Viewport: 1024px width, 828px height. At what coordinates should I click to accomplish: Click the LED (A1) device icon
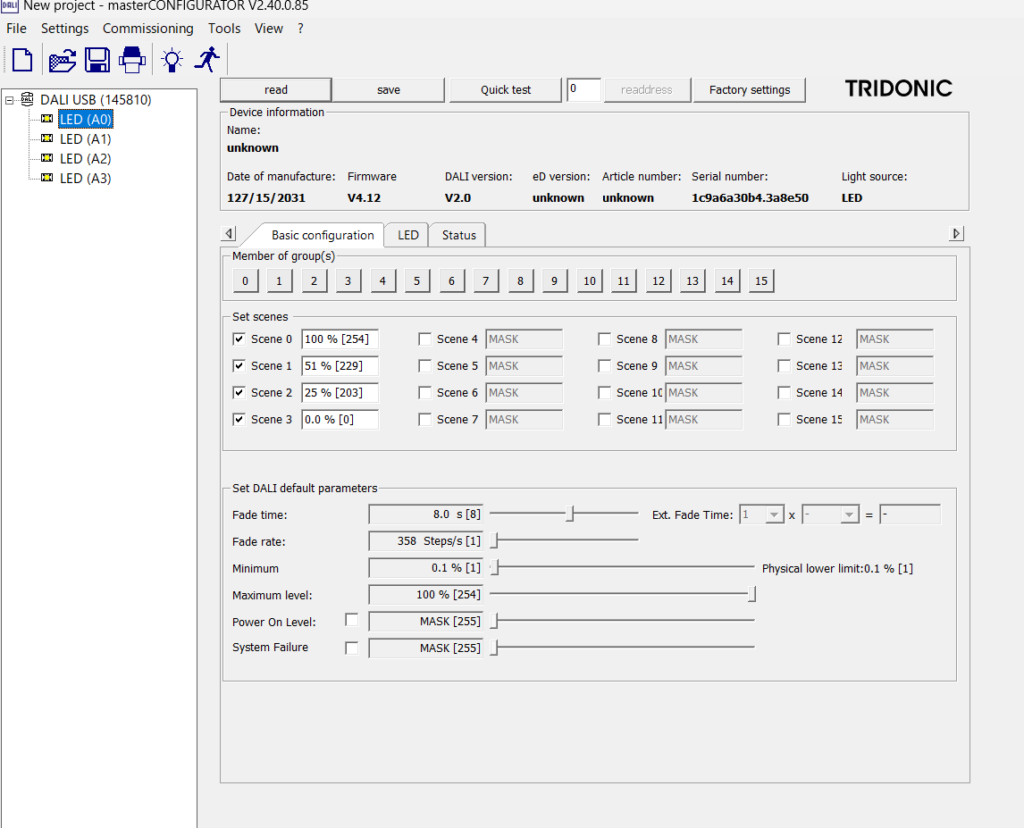tap(47, 138)
